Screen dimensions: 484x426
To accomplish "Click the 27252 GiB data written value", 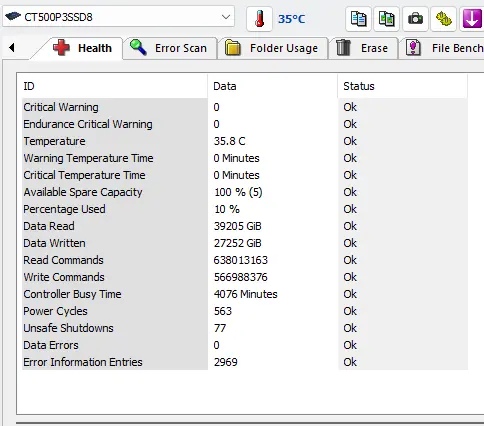I will pos(237,243).
